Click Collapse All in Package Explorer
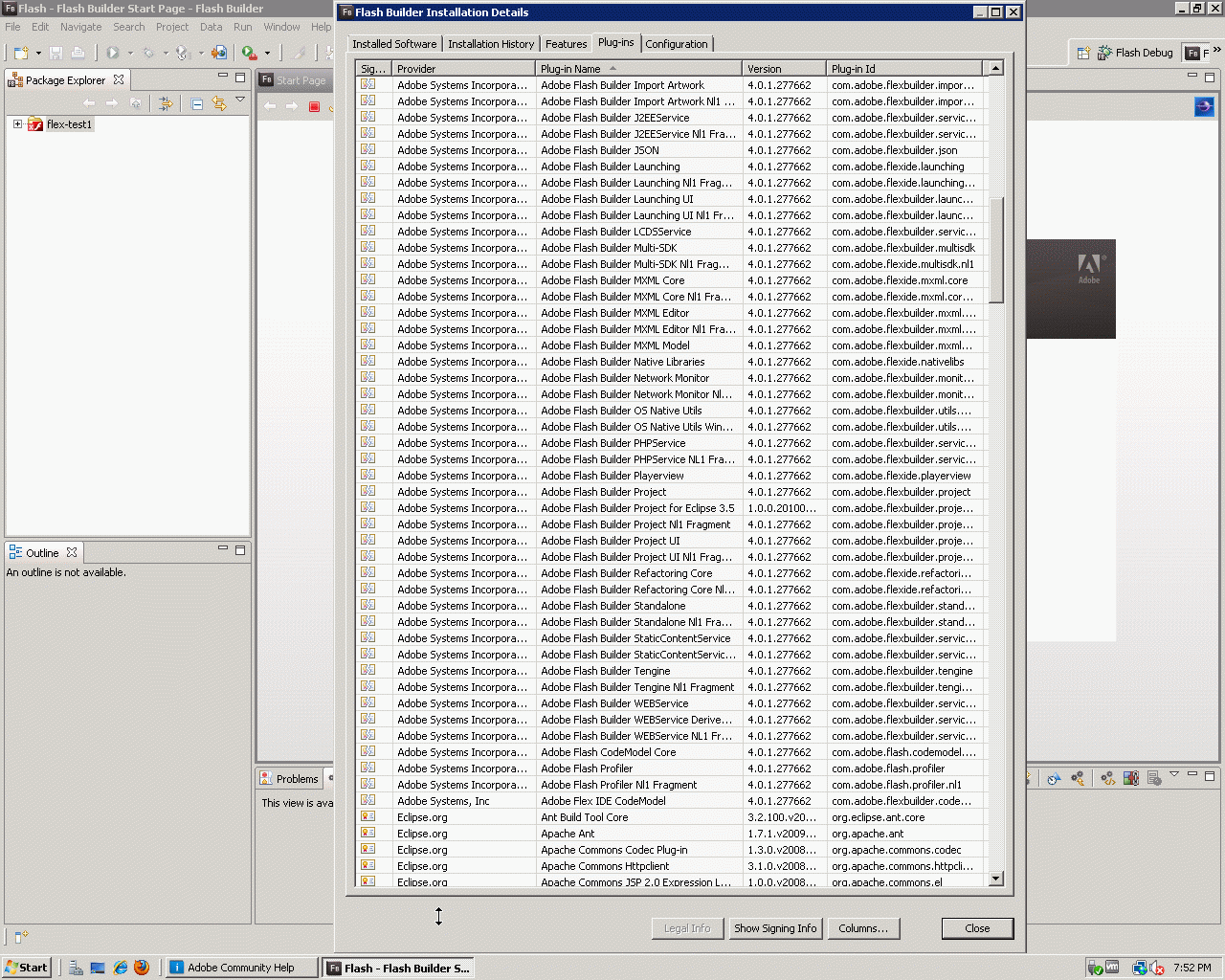1225x980 pixels. tap(196, 103)
